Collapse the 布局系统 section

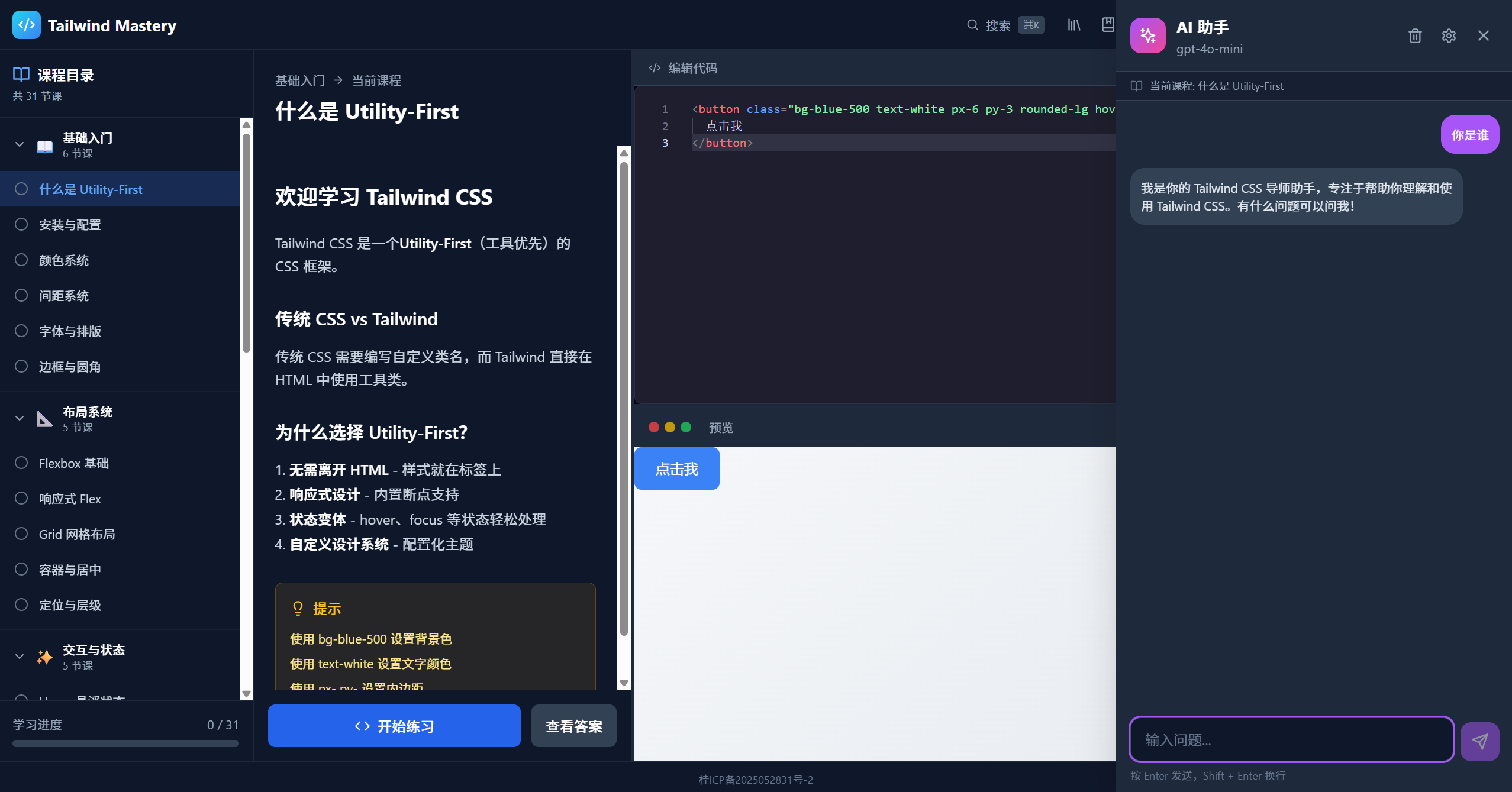tap(19, 418)
